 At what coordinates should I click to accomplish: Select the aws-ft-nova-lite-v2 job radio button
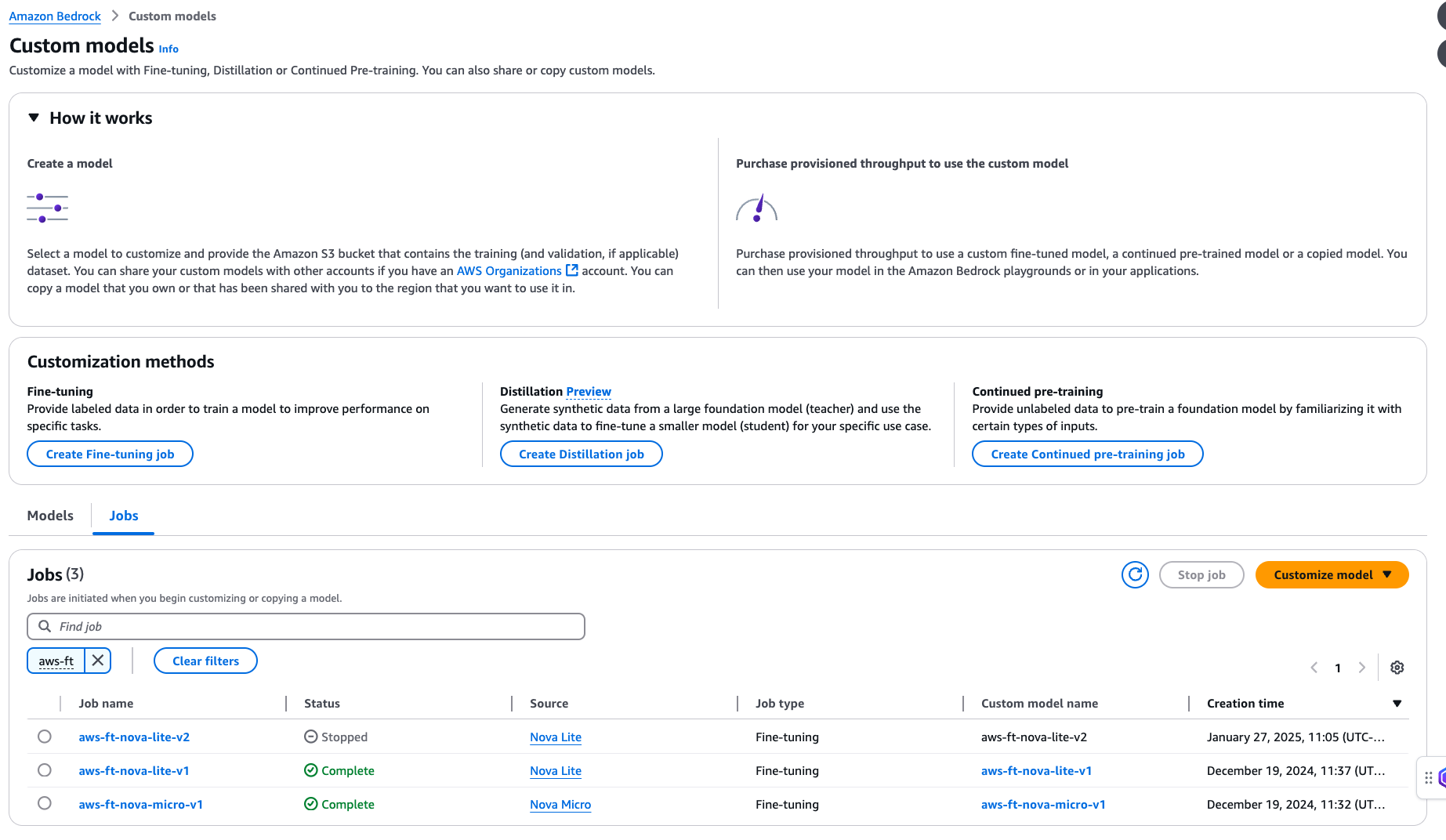(45, 737)
